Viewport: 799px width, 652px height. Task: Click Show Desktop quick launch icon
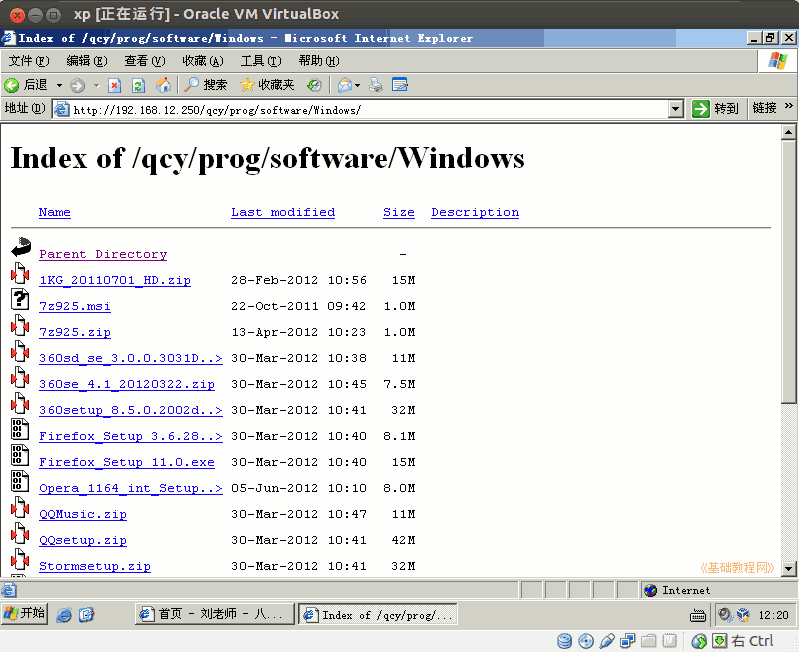coord(87,615)
